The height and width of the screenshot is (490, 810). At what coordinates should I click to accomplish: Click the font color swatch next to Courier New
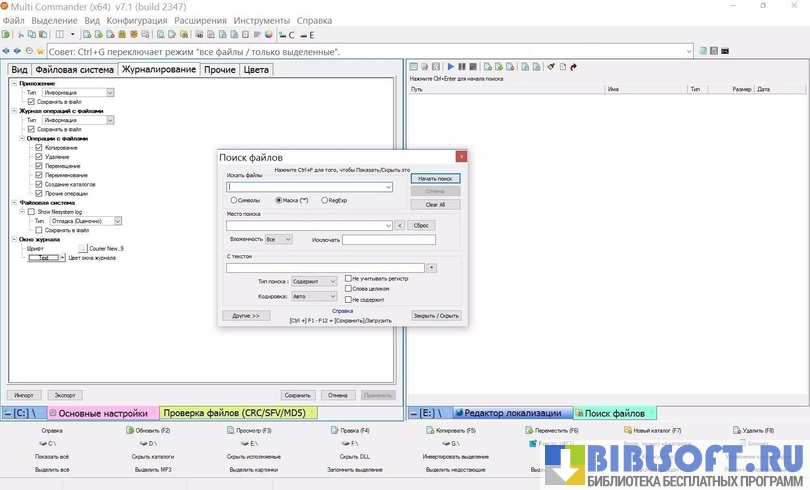tap(82, 248)
